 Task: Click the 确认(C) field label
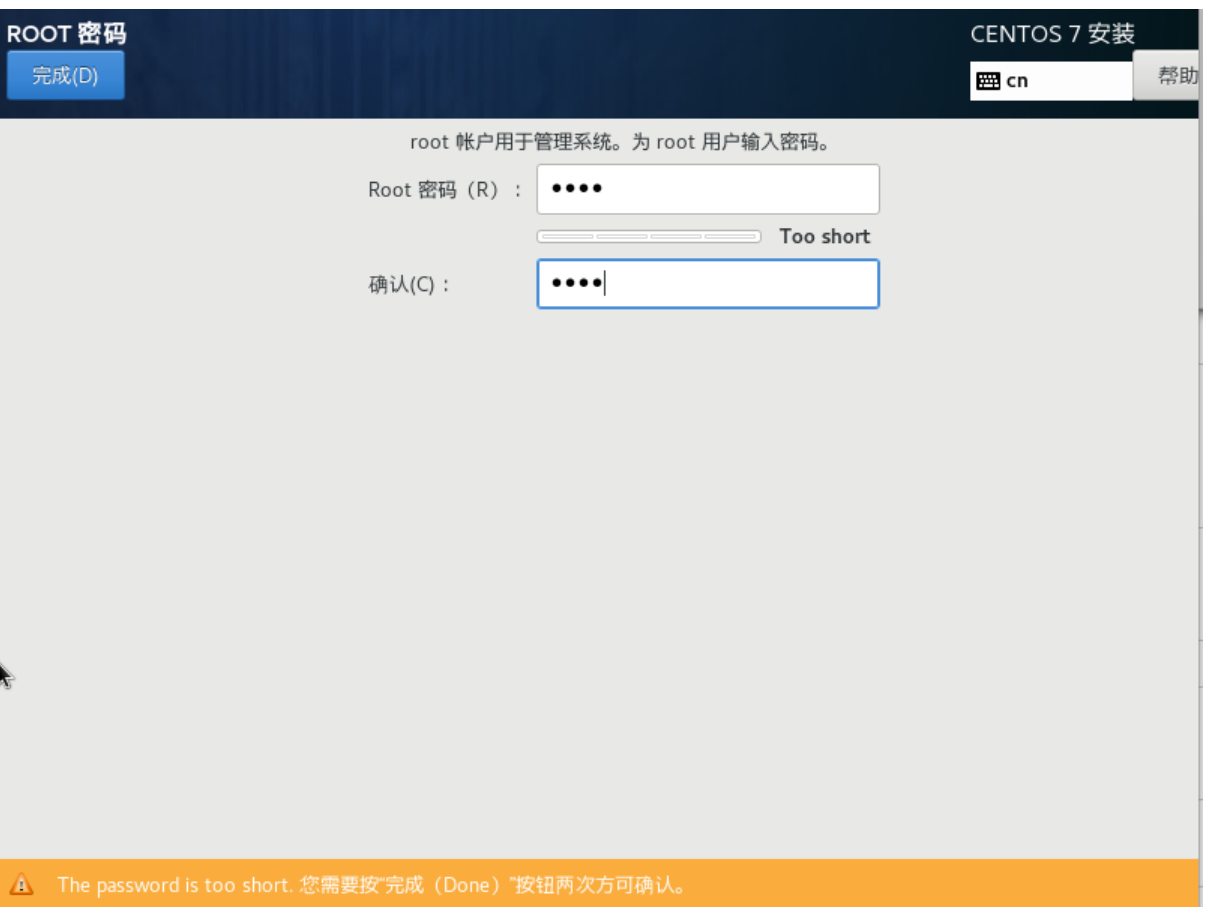(410, 285)
